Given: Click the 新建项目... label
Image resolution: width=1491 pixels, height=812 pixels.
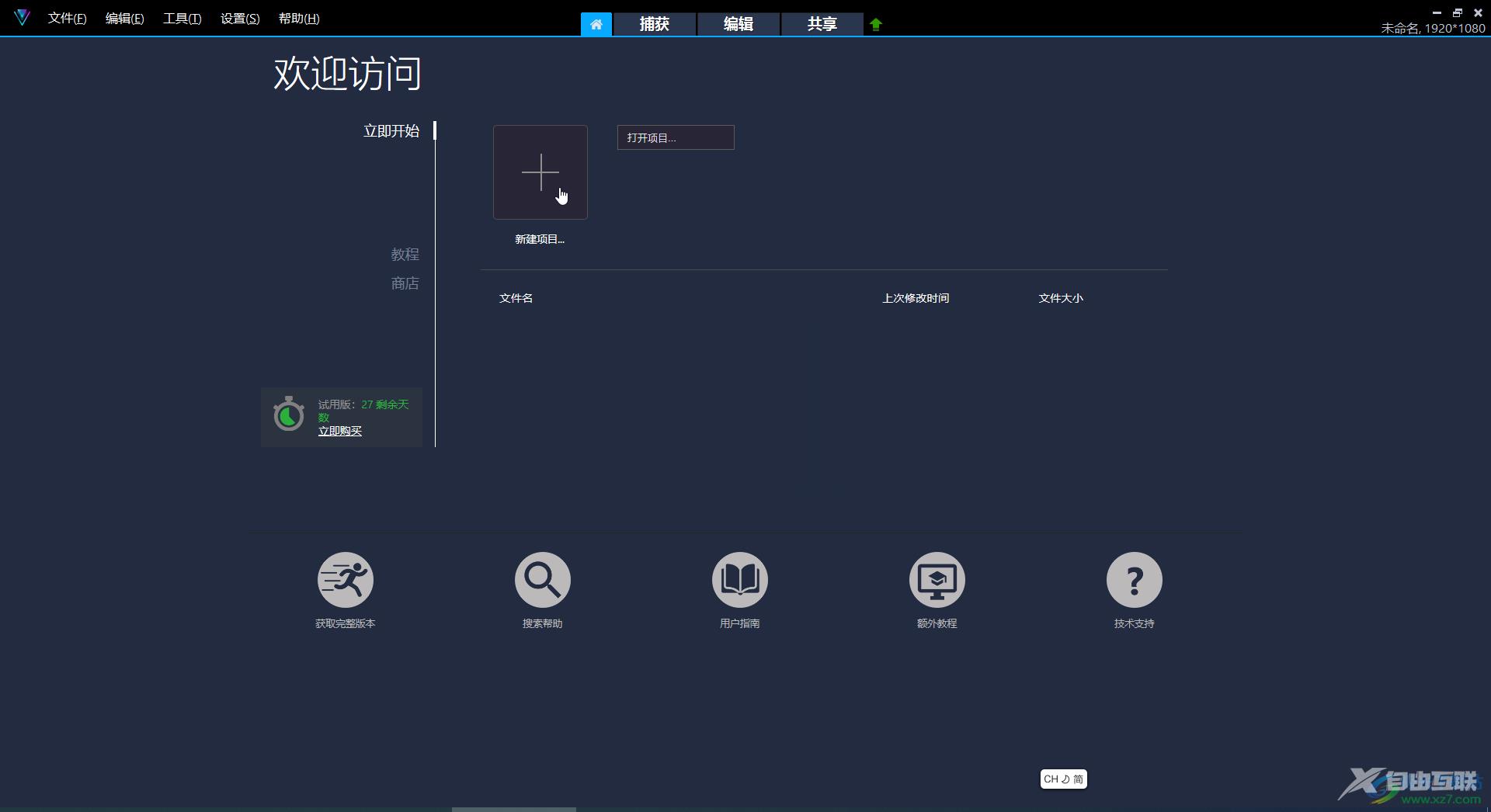Looking at the screenshot, I should point(540,239).
